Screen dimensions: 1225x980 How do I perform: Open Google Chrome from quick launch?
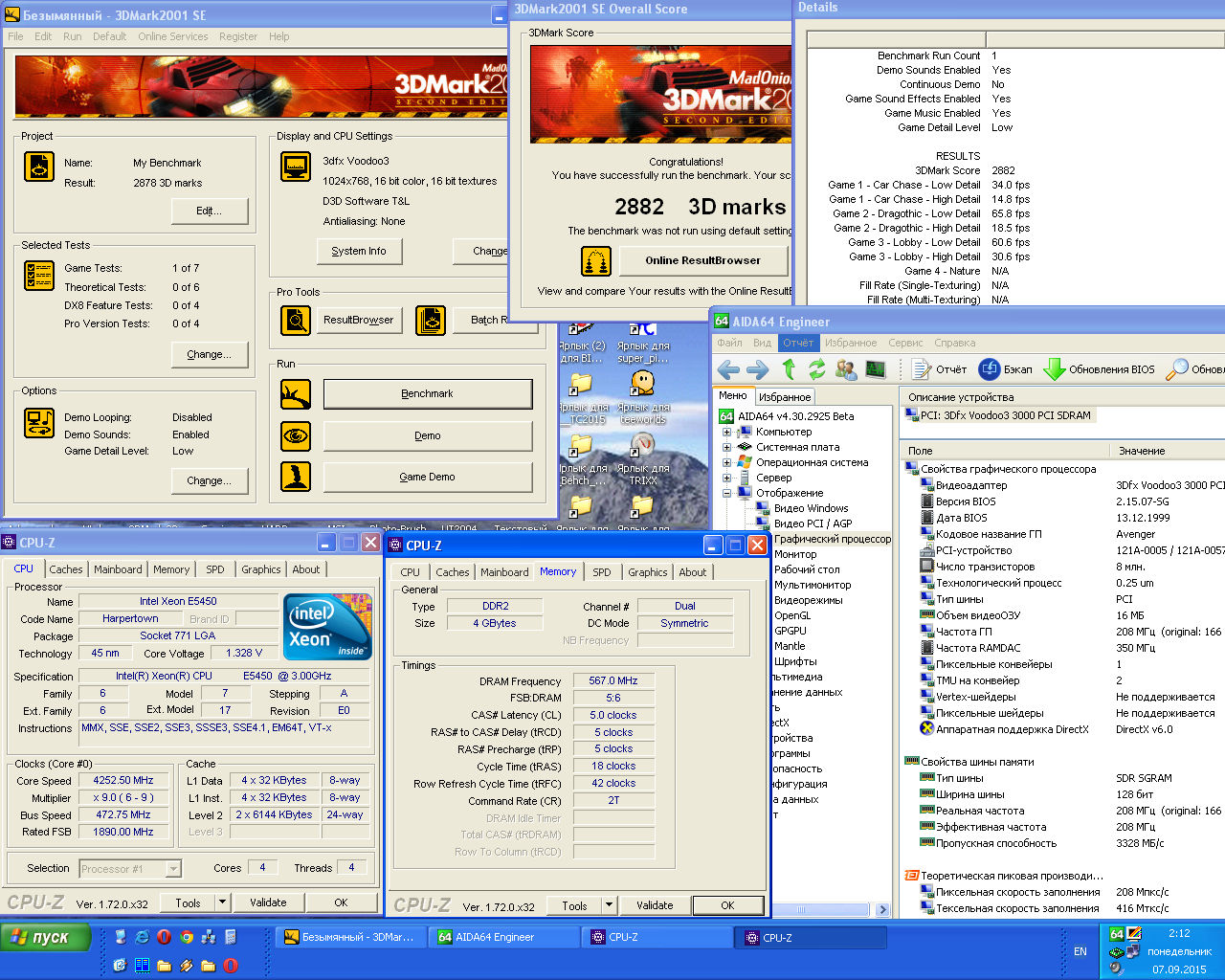coord(187,937)
